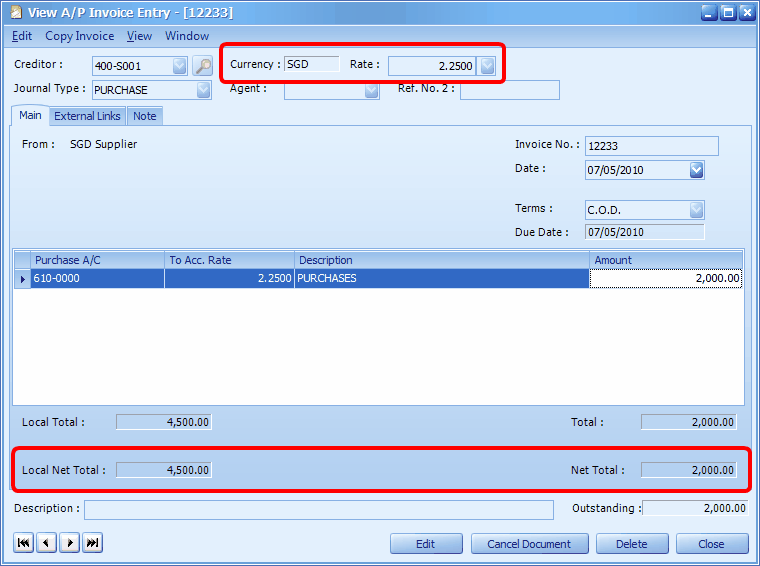The height and width of the screenshot is (566, 760).
Task: Switch to the Note tab
Action: tap(144, 116)
